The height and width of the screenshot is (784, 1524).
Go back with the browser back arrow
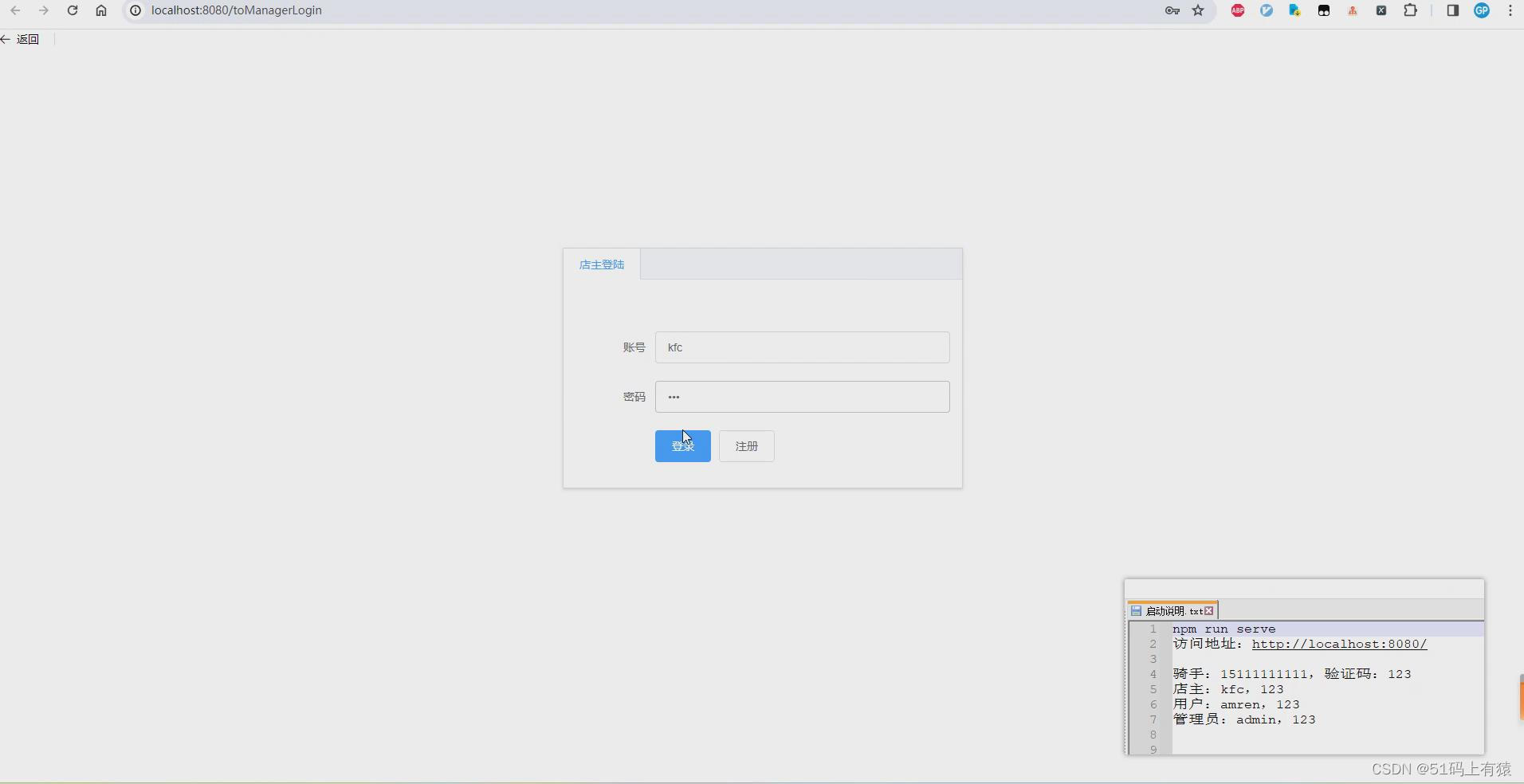[x=15, y=10]
